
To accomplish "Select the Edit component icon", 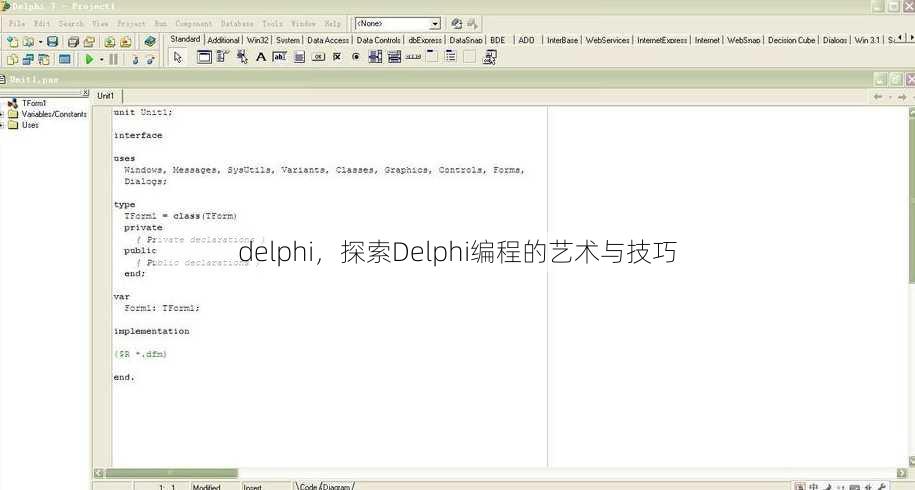I will tap(280, 57).
